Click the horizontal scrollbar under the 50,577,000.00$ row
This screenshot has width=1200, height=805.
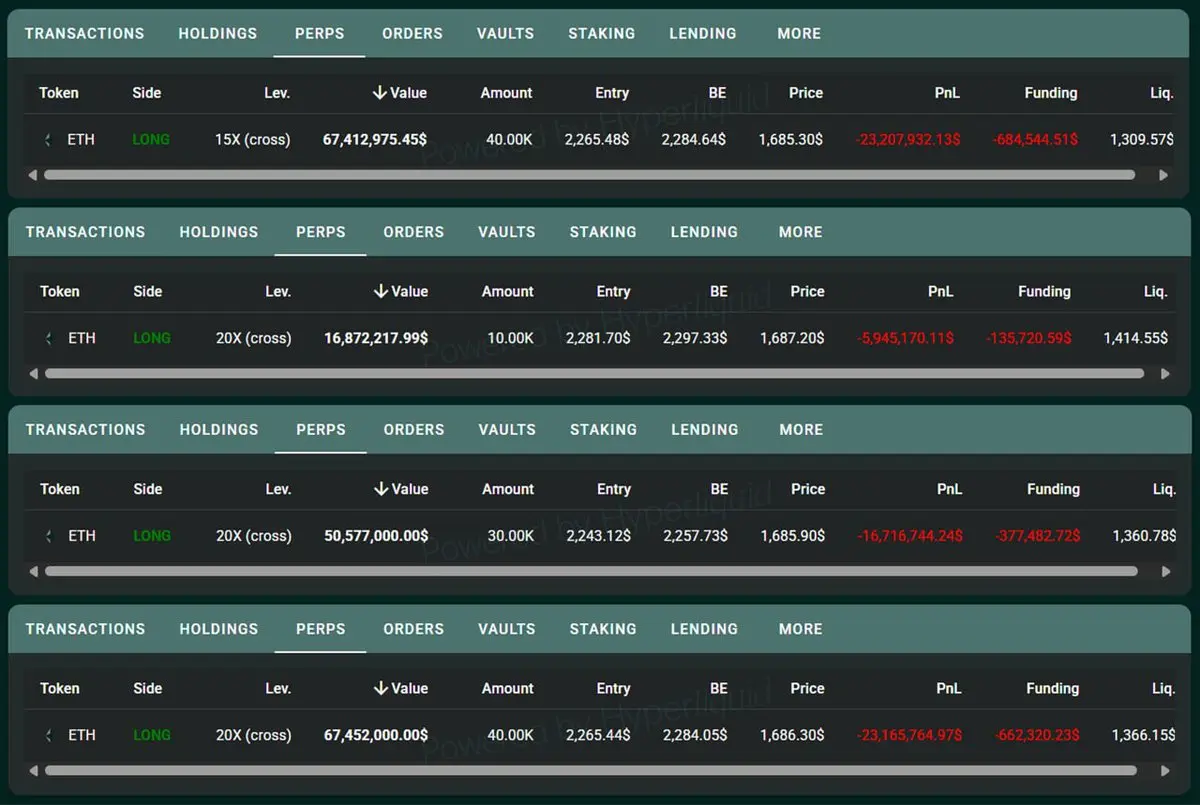pyautogui.click(x=591, y=572)
